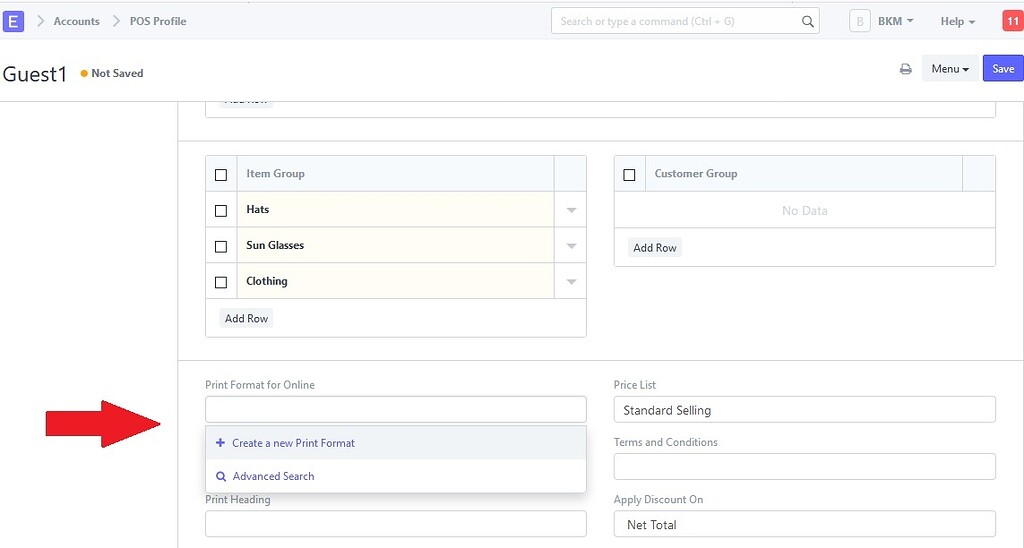Click the Save button
Image resolution: width=1024 pixels, height=548 pixels.
[1003, 69]
